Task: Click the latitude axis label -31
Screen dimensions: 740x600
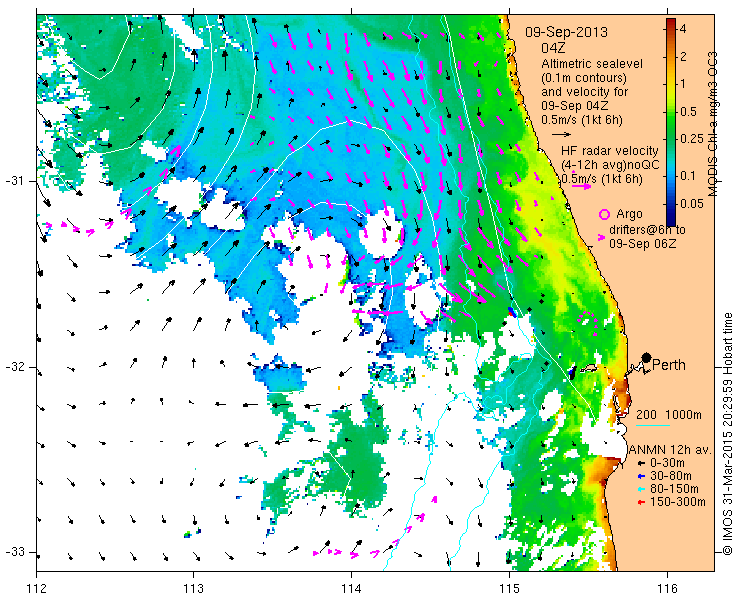Action: click(15, 181)
